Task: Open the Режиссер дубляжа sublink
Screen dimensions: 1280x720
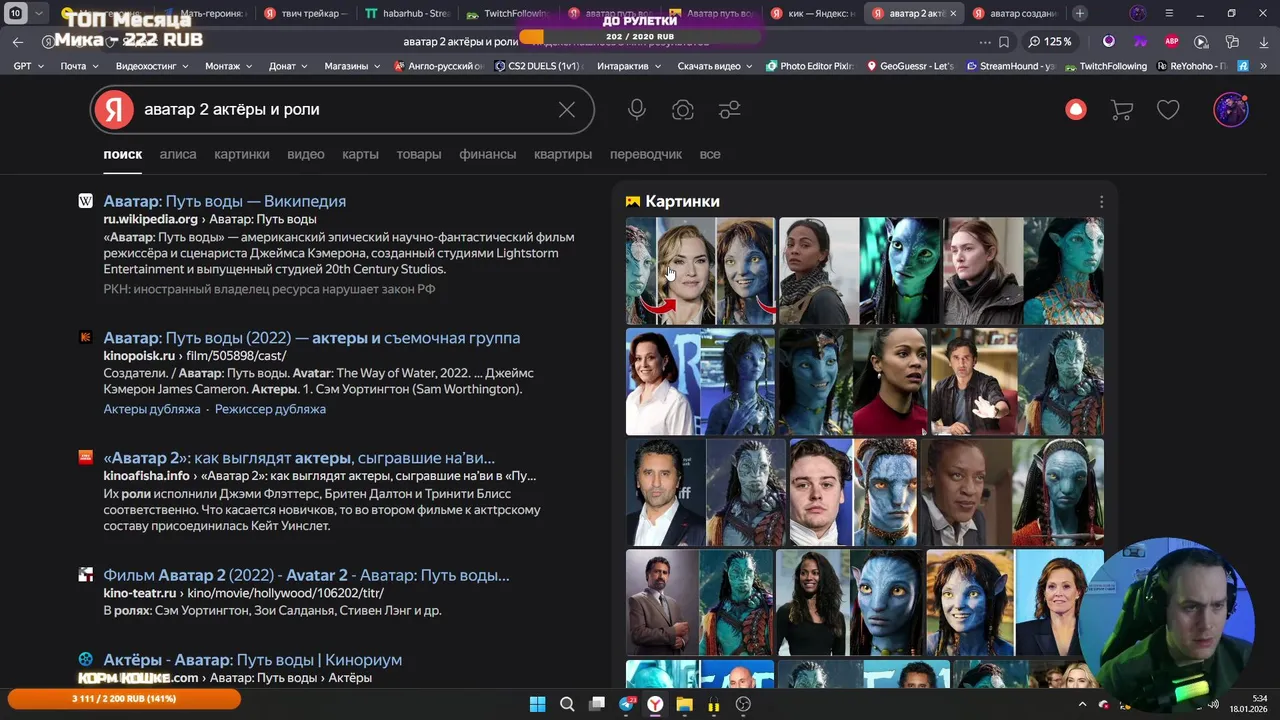Action: [270, 409]
